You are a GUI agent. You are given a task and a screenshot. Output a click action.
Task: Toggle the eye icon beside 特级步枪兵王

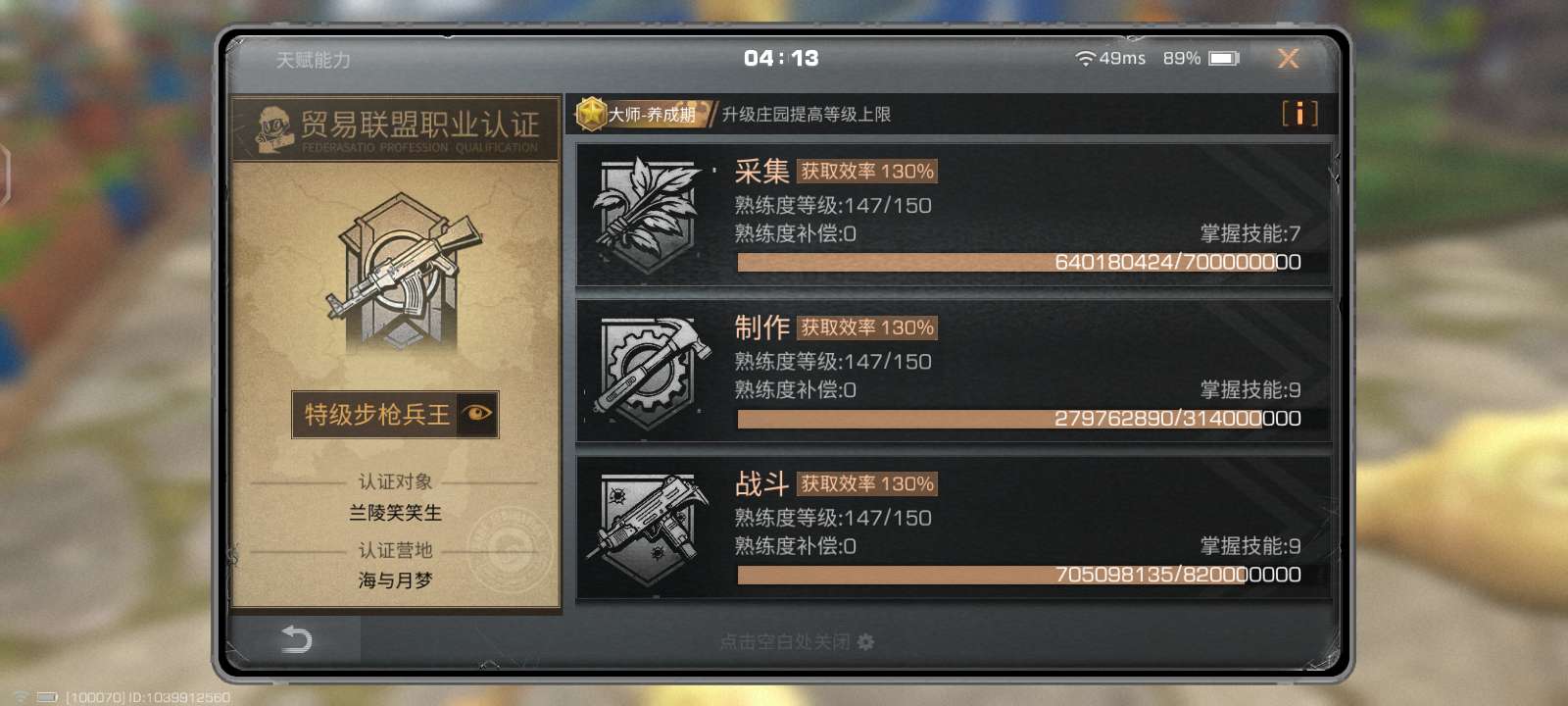click(478, 414)
